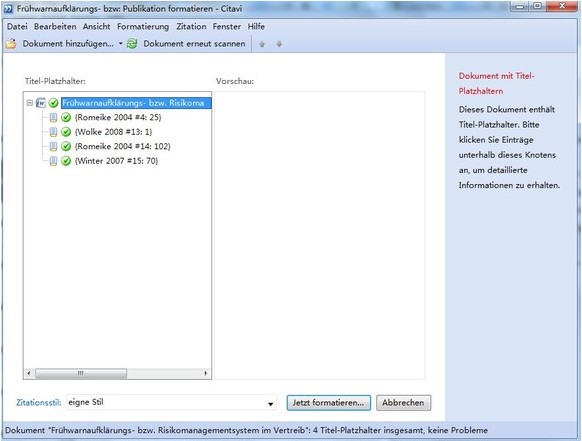The width and height of the screenshot is (582, 441).
Task: Click the horizontal scrollbar thumb in placeholder list
Action: click(81, 373)
